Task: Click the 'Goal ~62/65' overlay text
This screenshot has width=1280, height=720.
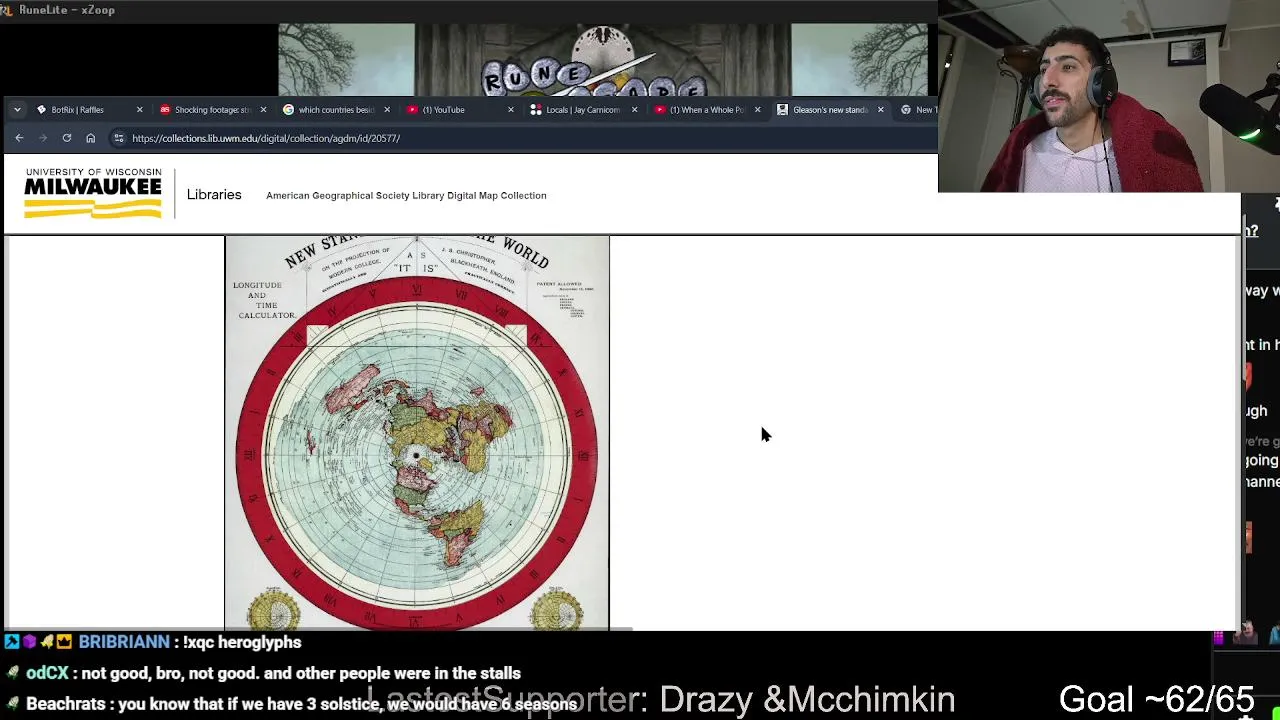Action: point(1156,699)
